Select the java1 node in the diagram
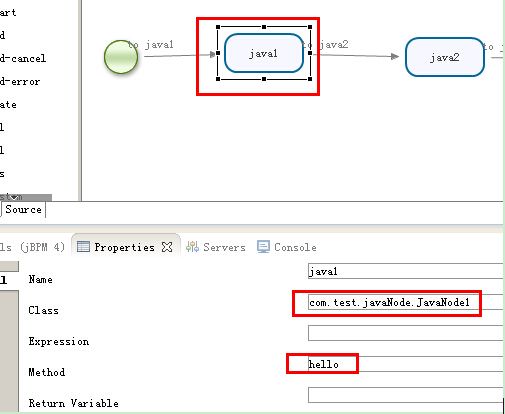 [x=264, y=53]
